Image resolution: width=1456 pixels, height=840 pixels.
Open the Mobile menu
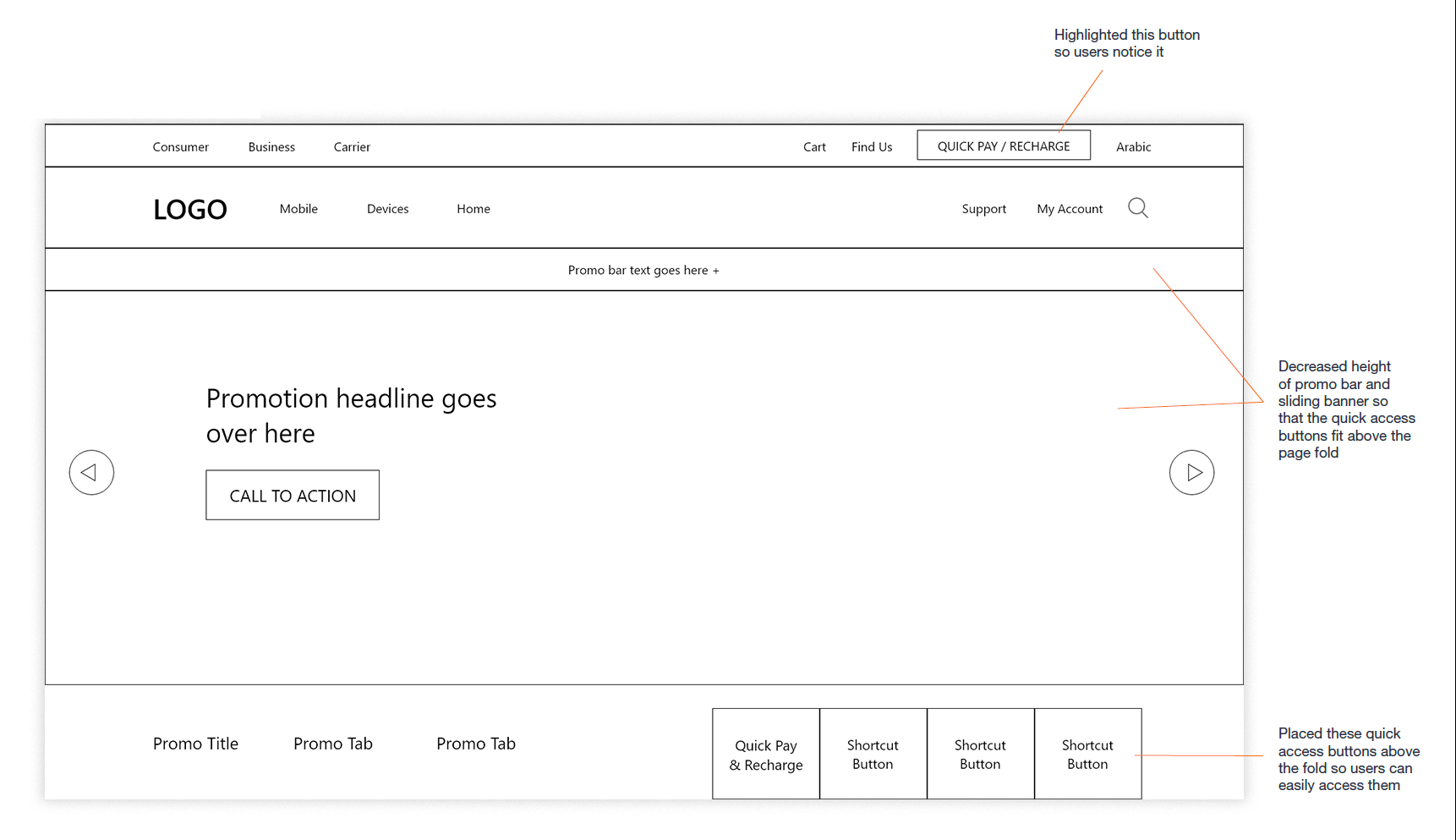(298, 209)
